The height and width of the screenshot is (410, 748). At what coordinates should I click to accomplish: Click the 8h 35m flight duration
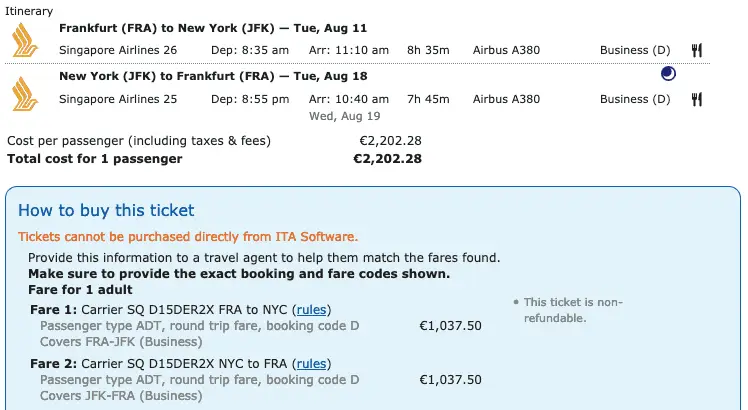pyautogui.click(x=428, y=50)
